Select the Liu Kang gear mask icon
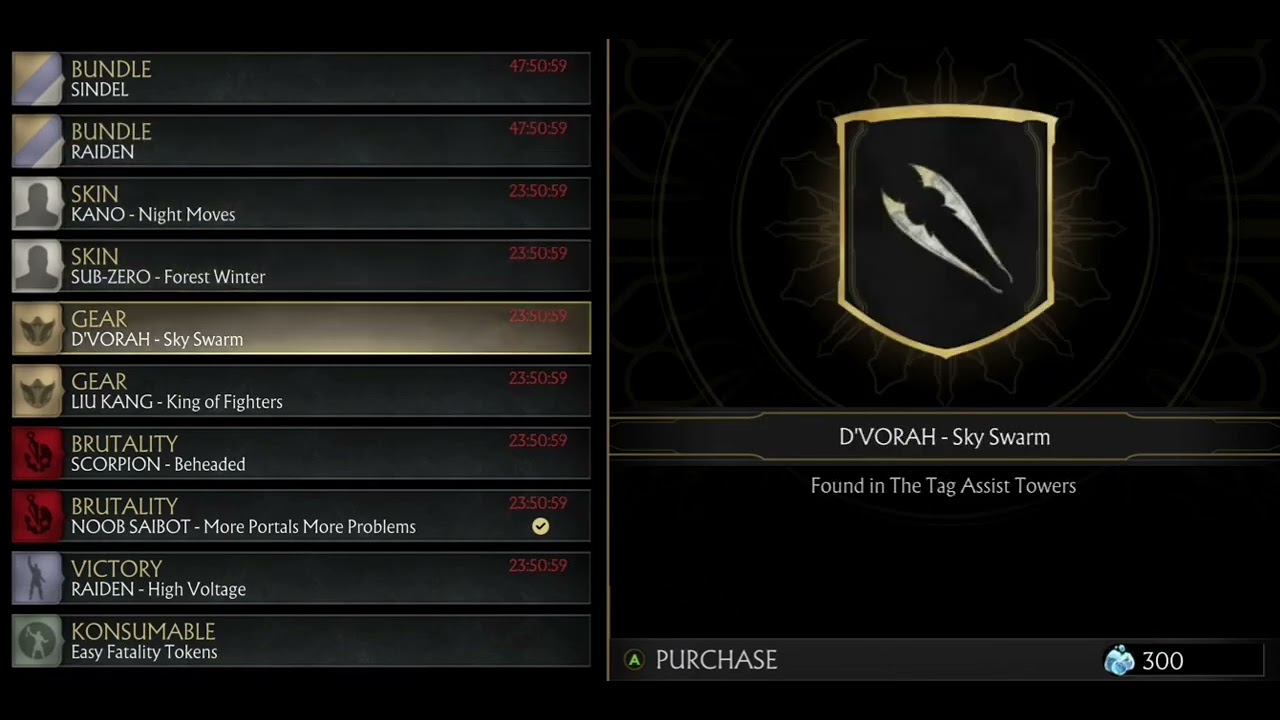 (37, 391)
